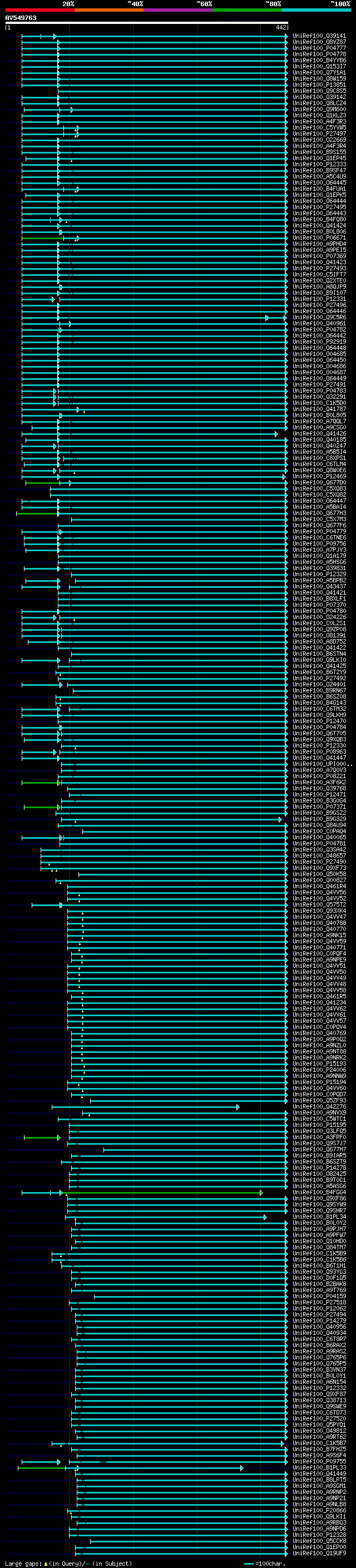
Task: Click the green alignment segment in the UniRef100_P06671 row
Action: pos(43,239)
